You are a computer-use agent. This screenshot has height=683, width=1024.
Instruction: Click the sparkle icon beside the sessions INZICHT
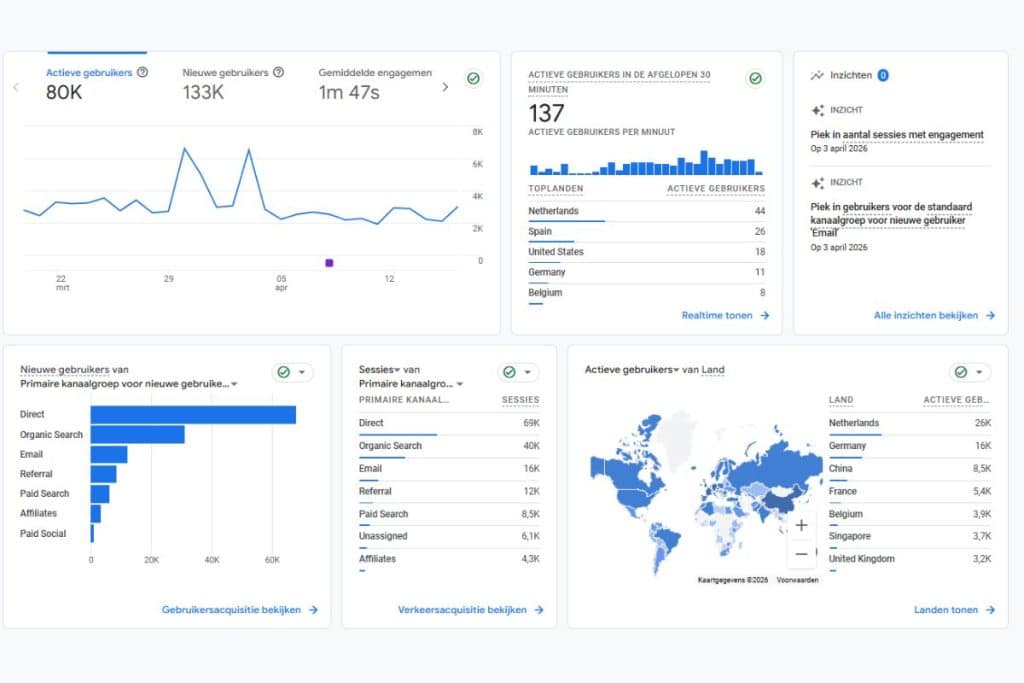pyautogui.click(x=817, y=110)
